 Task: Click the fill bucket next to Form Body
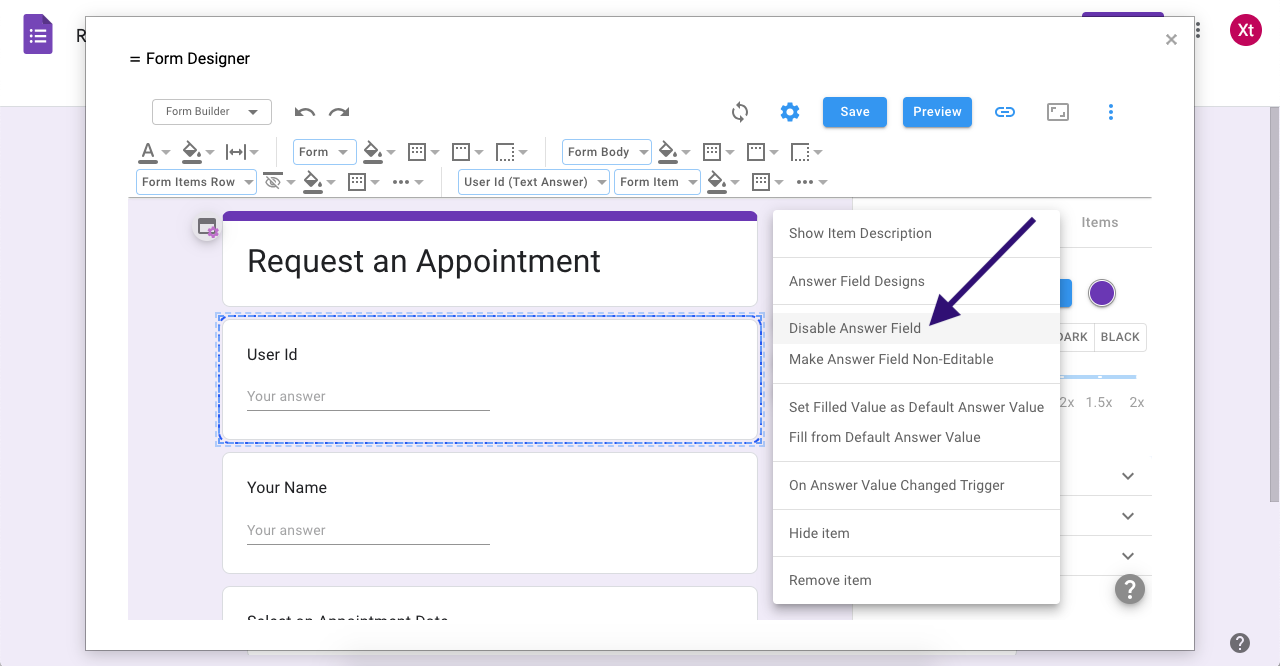(668, 152)
